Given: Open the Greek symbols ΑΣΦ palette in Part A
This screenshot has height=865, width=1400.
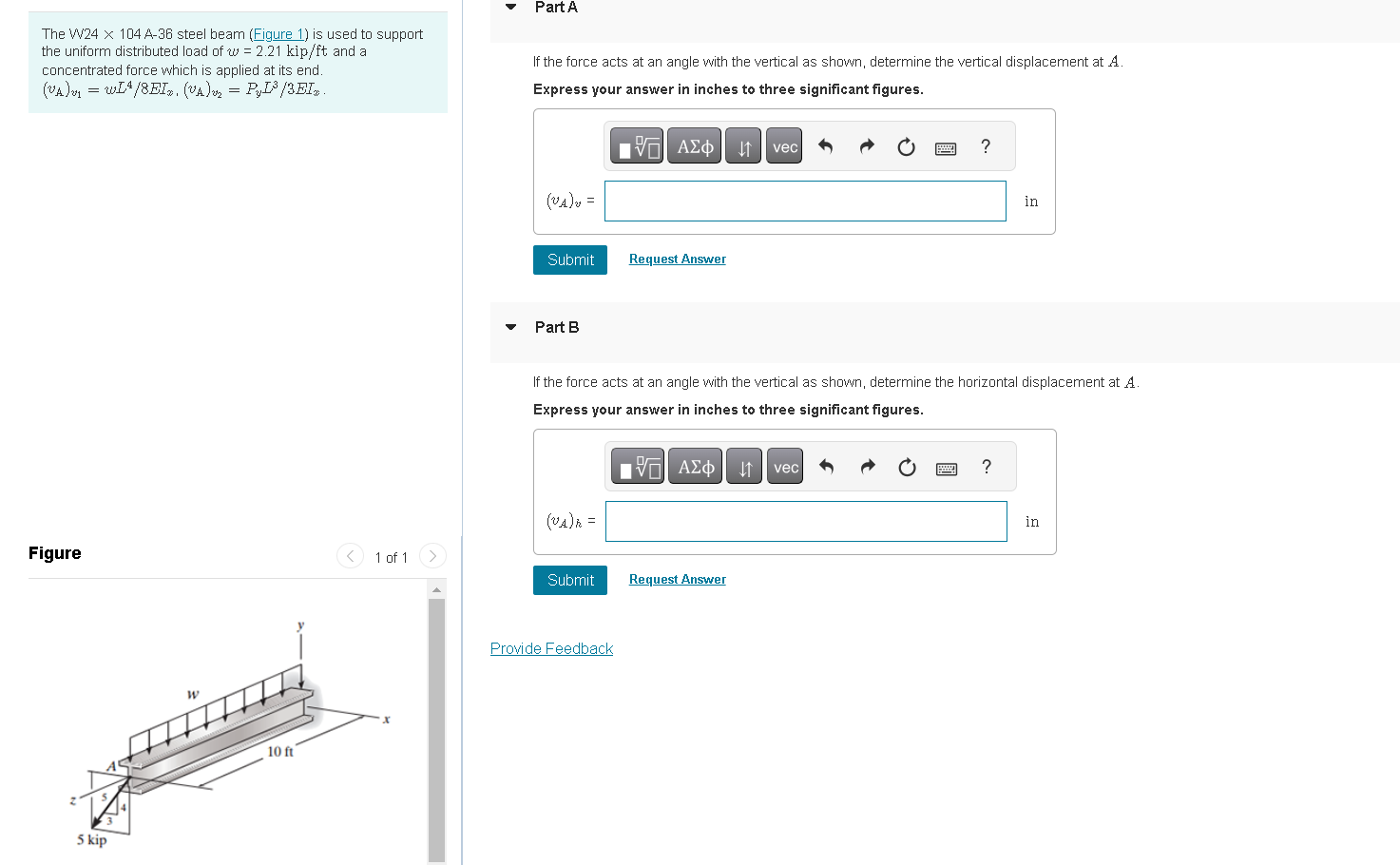Looking at the screenshot, I should tap(694, 145).
